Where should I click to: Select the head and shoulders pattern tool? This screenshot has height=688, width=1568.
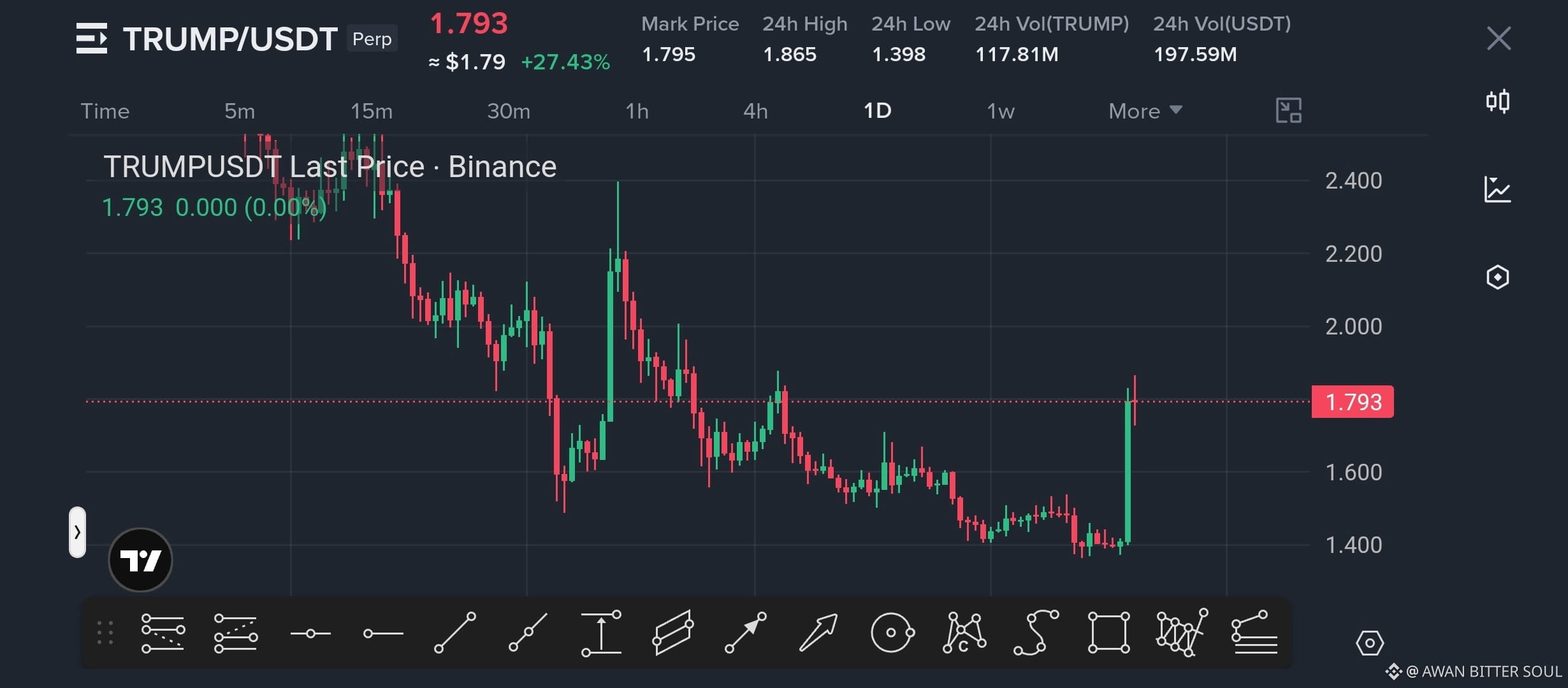coord(1182,633)
